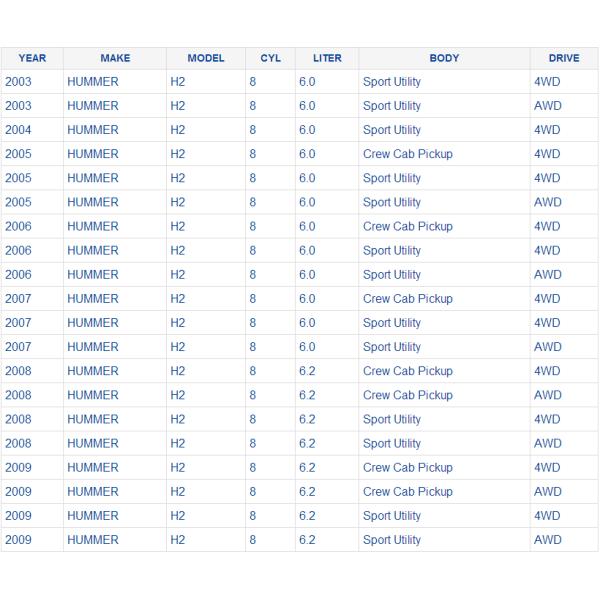Click Crew Cab Pickup in the 2006 row
The height and width of the screenshot is (600, 600).
click(x=407, y=226)
